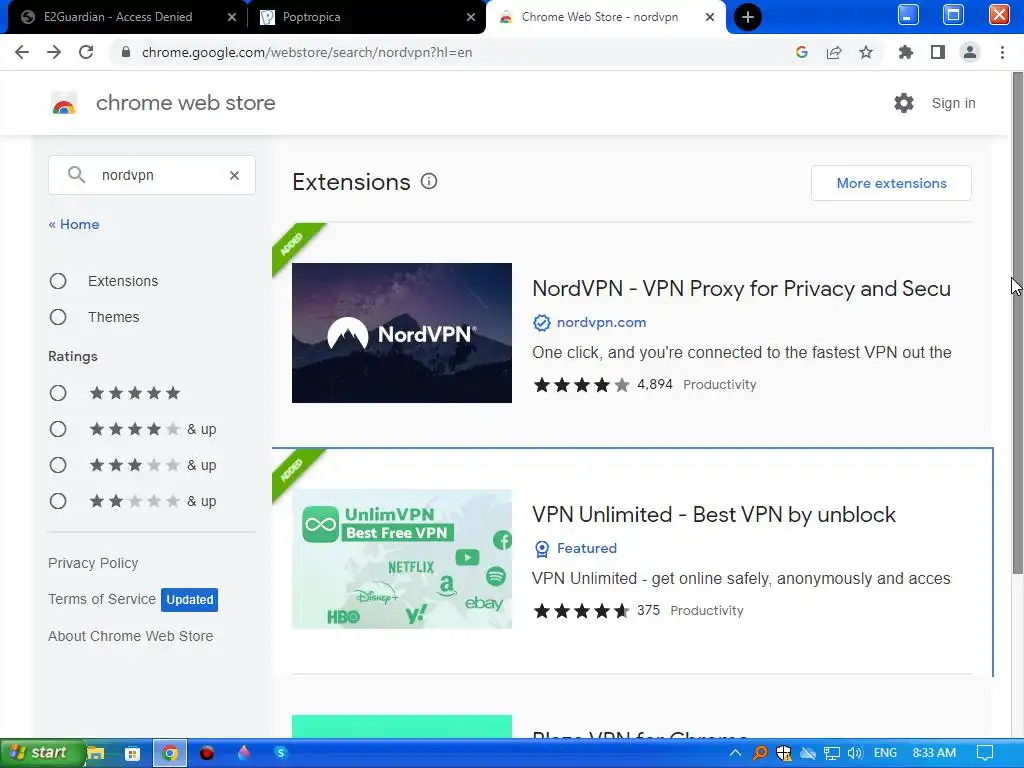This screenshot has height=768, width=1024.
Task: Click the page vertical scrollbar thumb
Action: coord(1017,323)
